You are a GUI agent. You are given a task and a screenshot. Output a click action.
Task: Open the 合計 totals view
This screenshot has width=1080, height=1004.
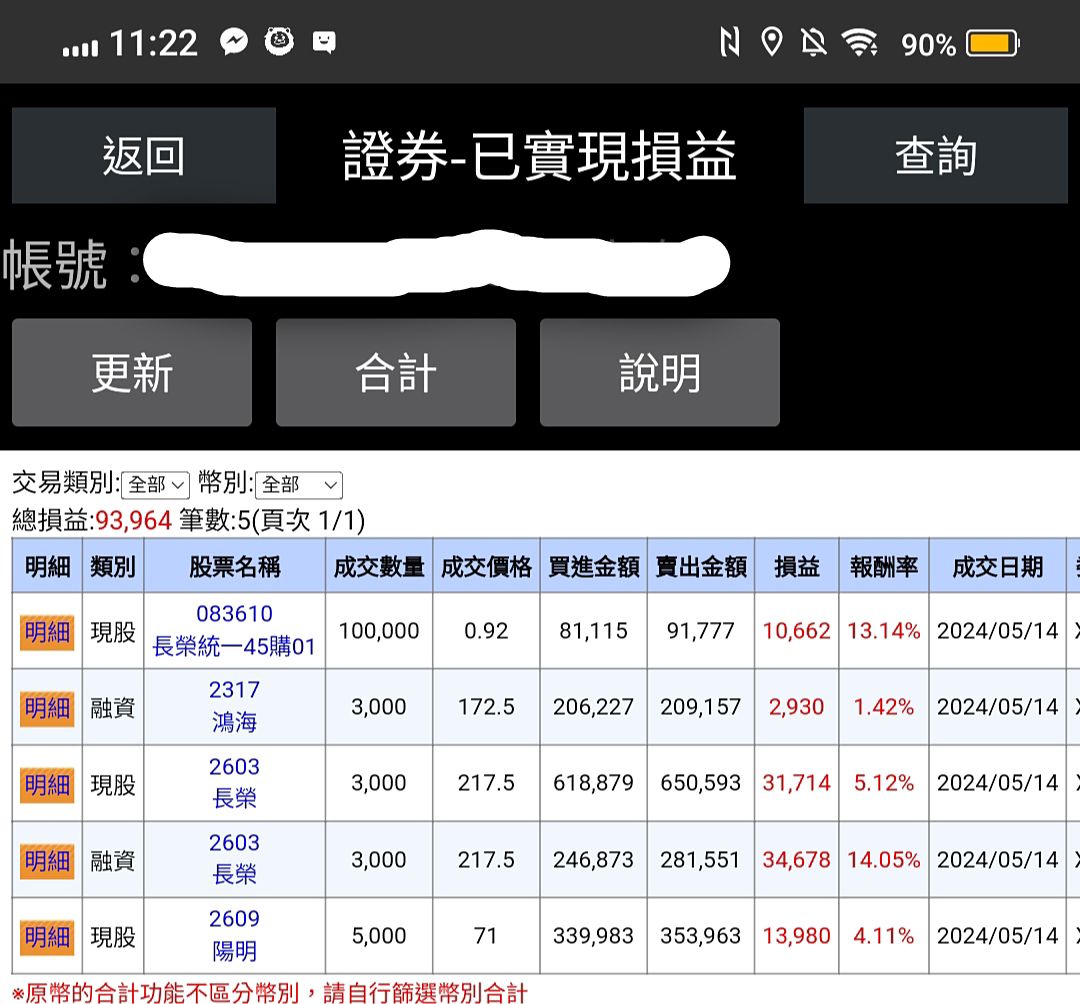[395, 373]
